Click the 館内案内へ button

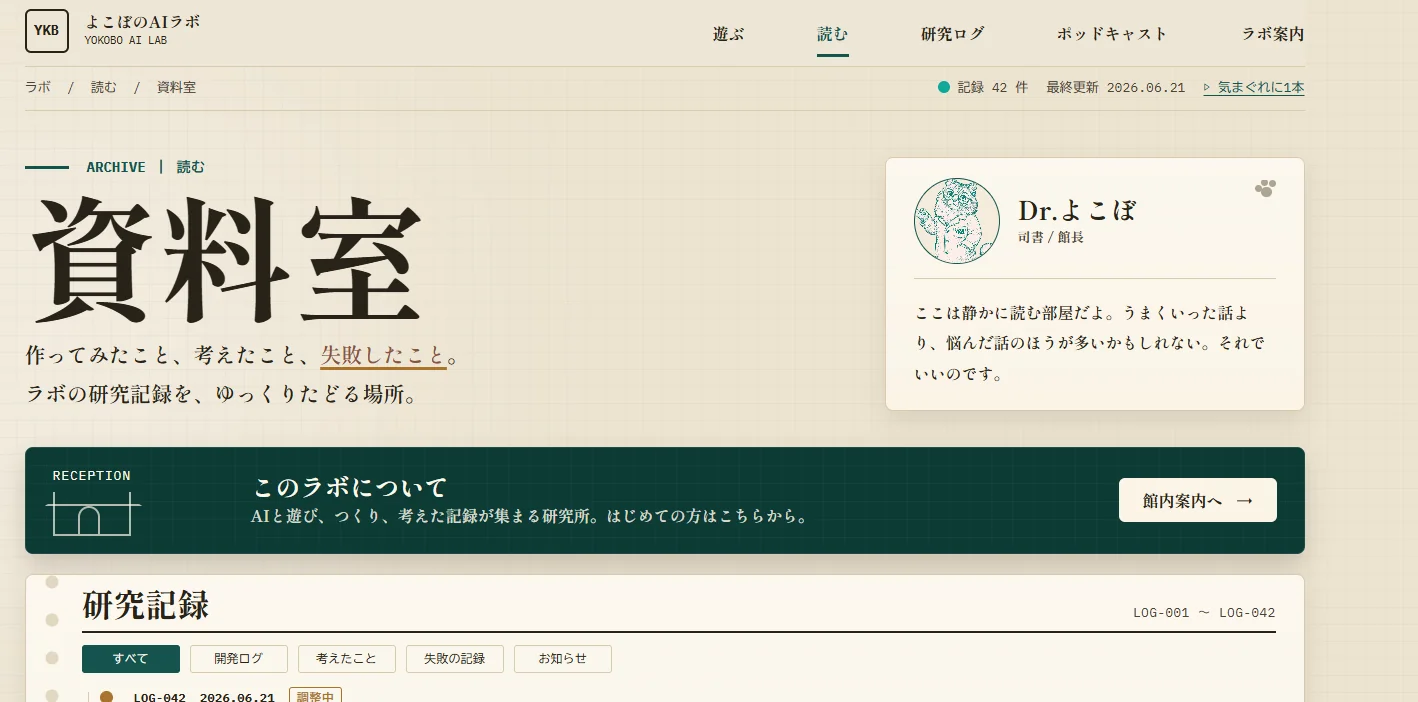1198,500
